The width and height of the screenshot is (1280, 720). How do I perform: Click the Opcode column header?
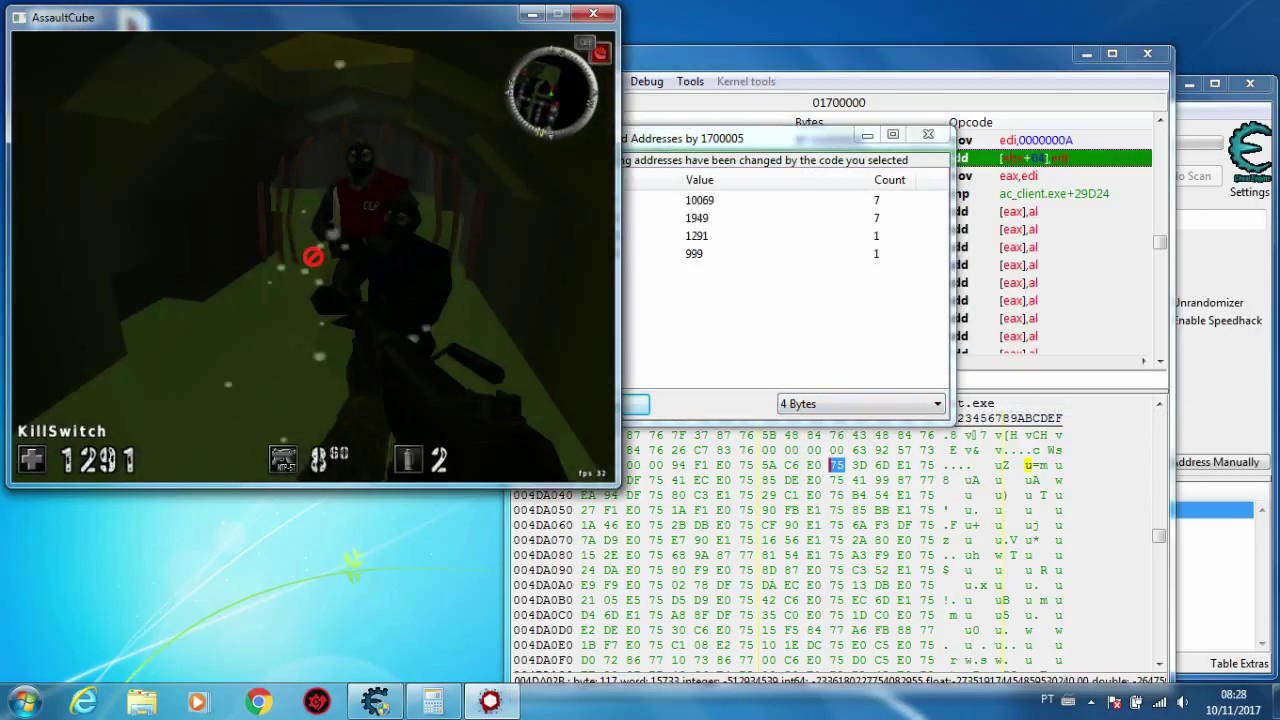(970, 122)
